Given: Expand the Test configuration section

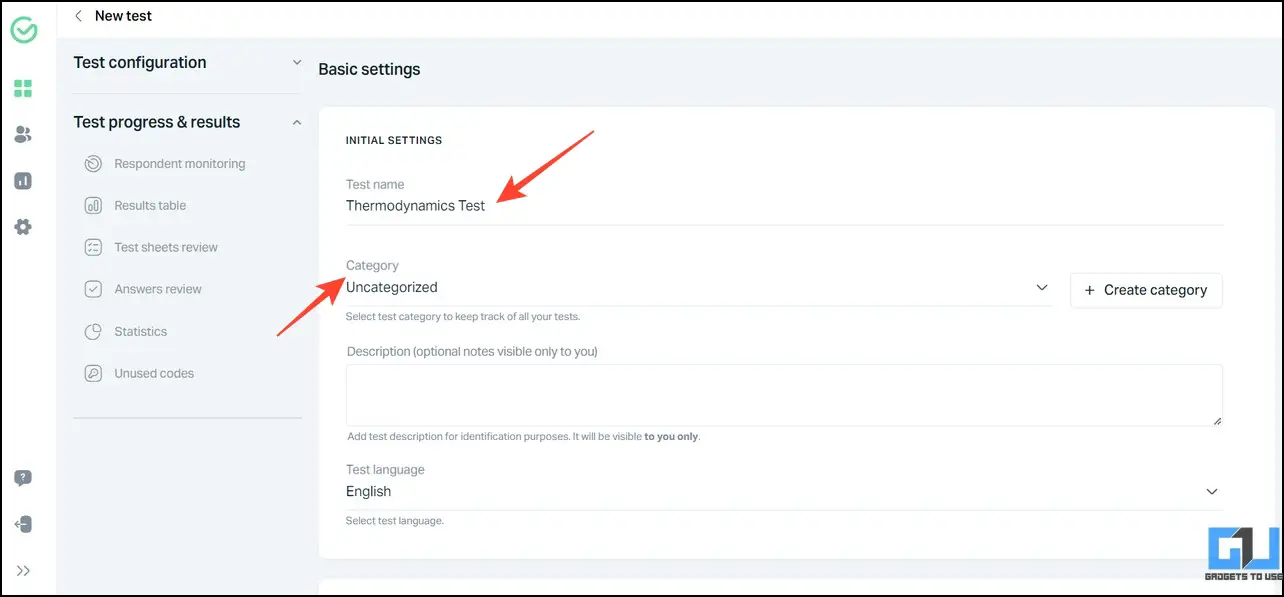Looking at the screenshot, I should [x=187, y=62].
